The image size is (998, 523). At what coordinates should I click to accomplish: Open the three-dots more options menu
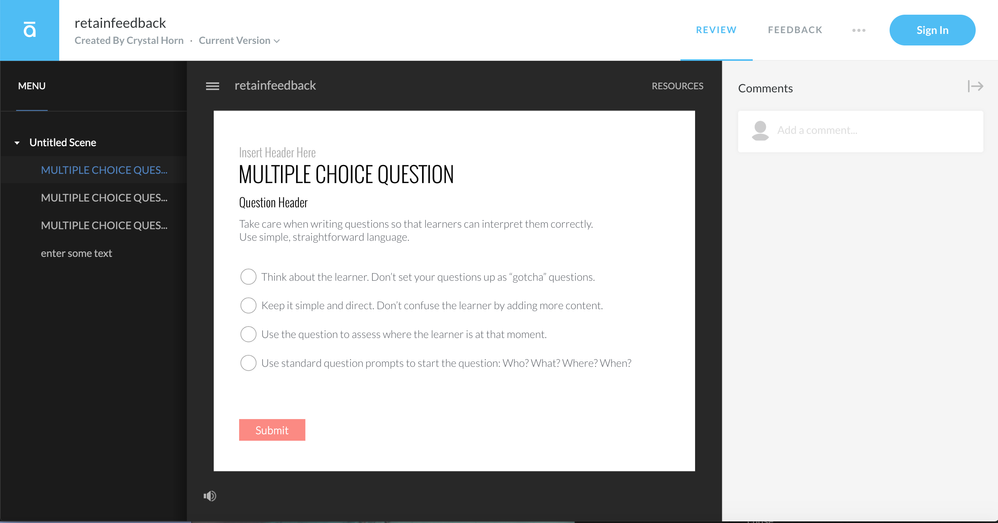click(858, 30)
